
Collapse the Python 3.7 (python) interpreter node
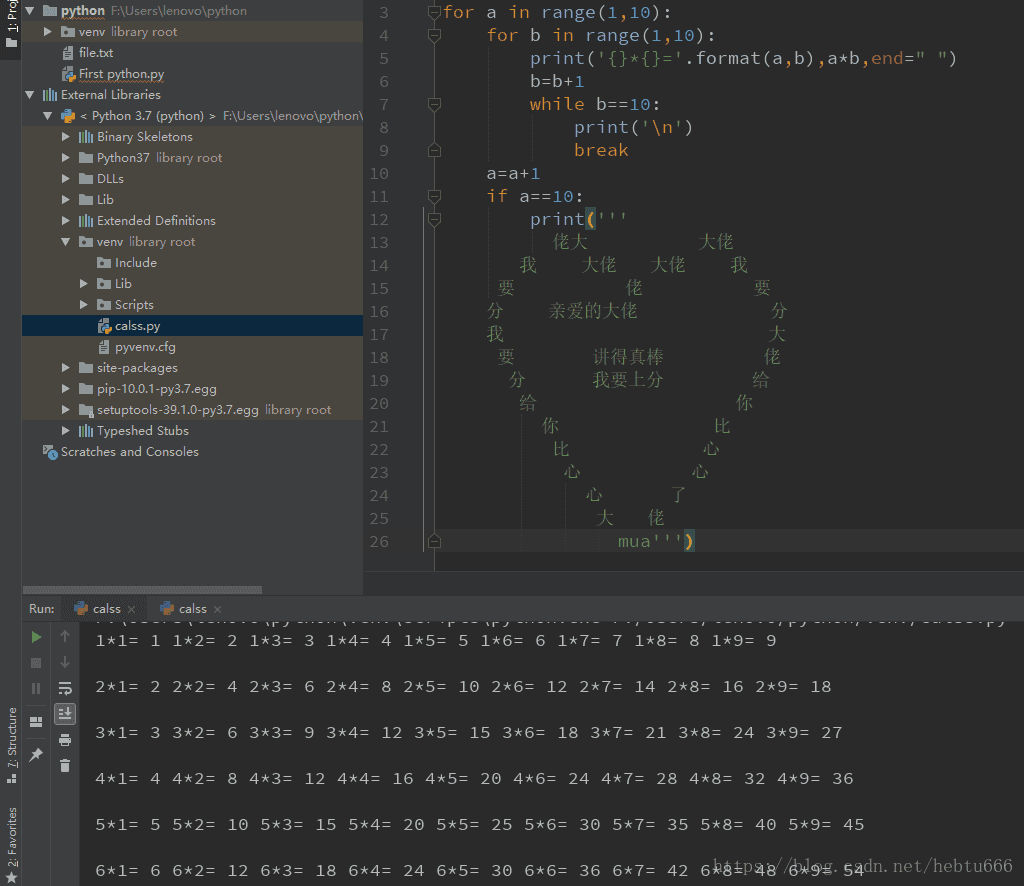47,116
